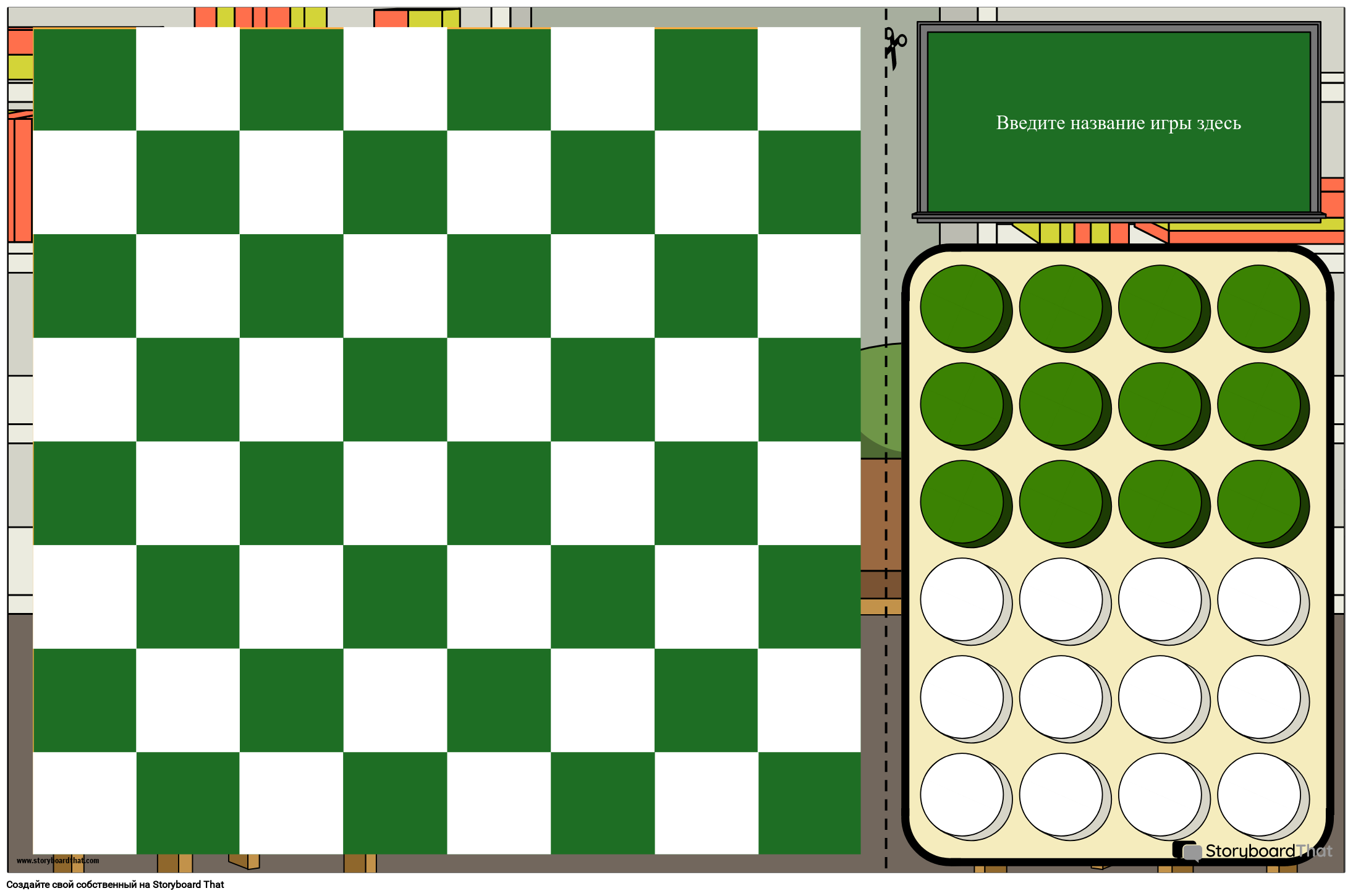Screen dimensions: 1353x896
Task: Click the scissors icon on the dashed line
Action: (x=893, y=46)
